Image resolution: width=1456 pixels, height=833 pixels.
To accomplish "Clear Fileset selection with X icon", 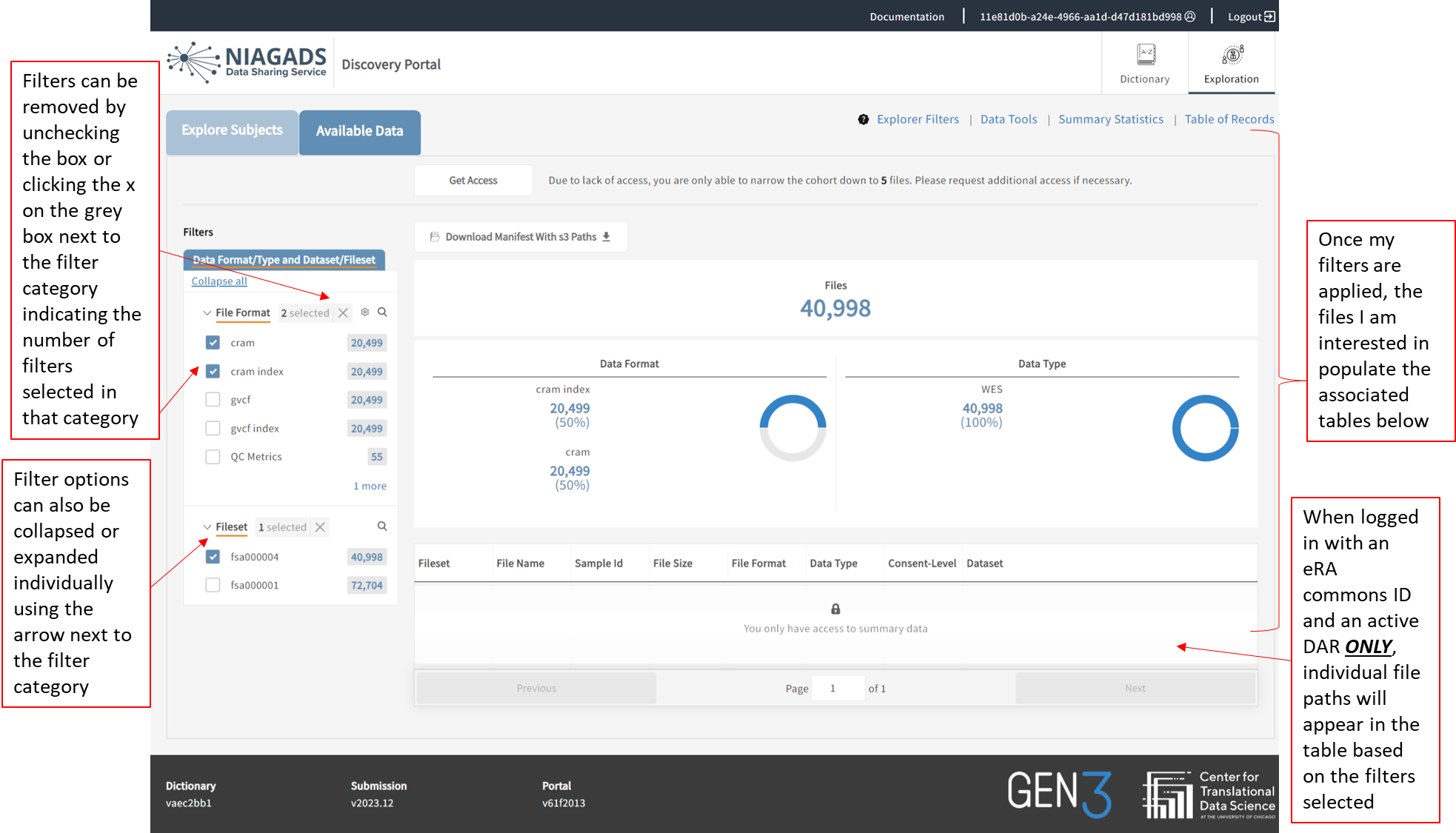I will 320,527.
